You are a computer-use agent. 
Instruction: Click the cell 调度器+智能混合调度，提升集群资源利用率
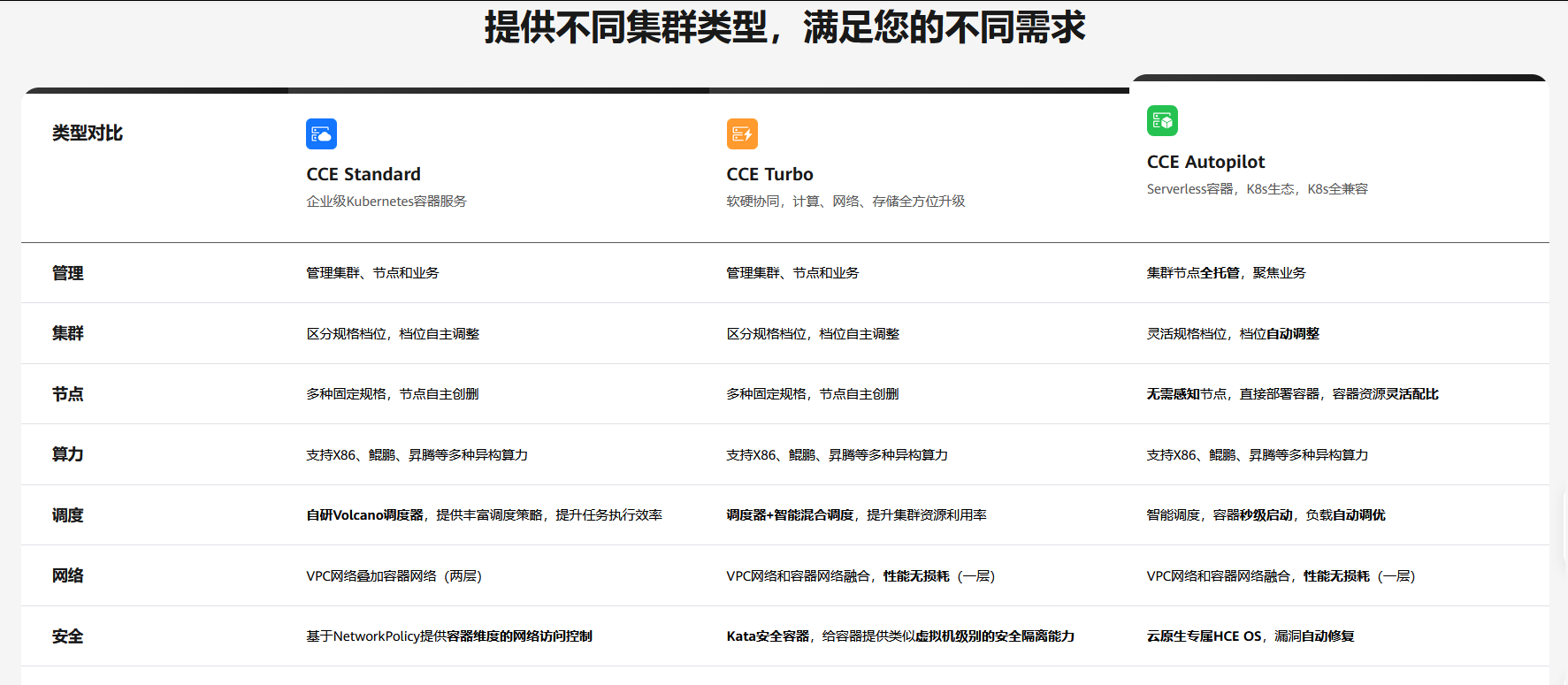point(856,515)
